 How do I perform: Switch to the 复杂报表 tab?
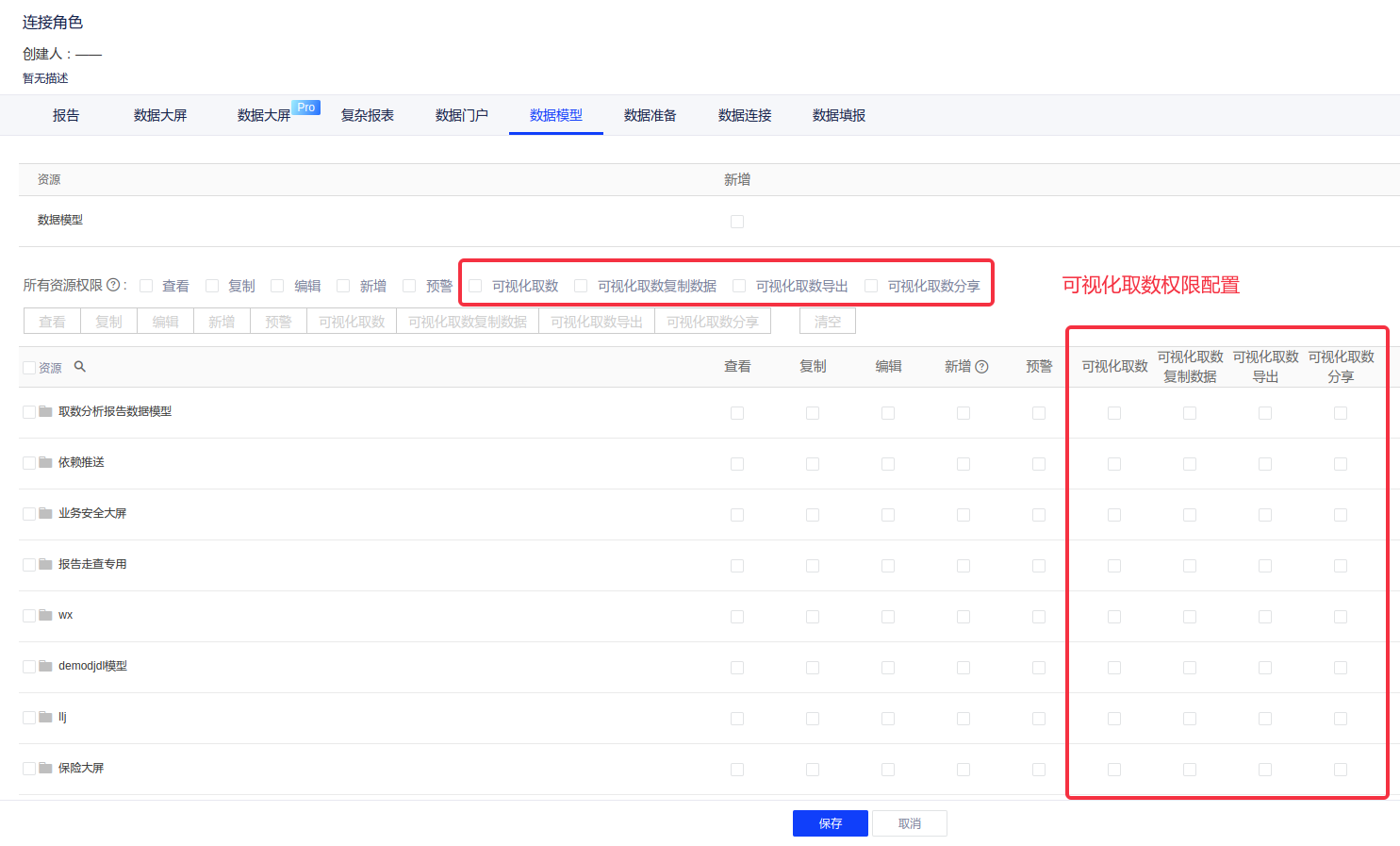tap(367, 115)
